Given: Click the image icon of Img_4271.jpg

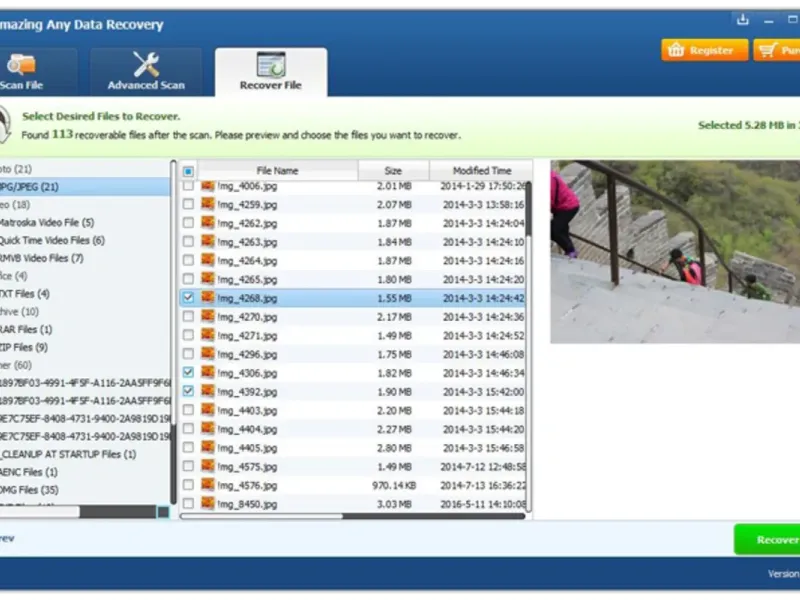Looking at the screenshot, I should pyautogui.click(x=208, y=335).
